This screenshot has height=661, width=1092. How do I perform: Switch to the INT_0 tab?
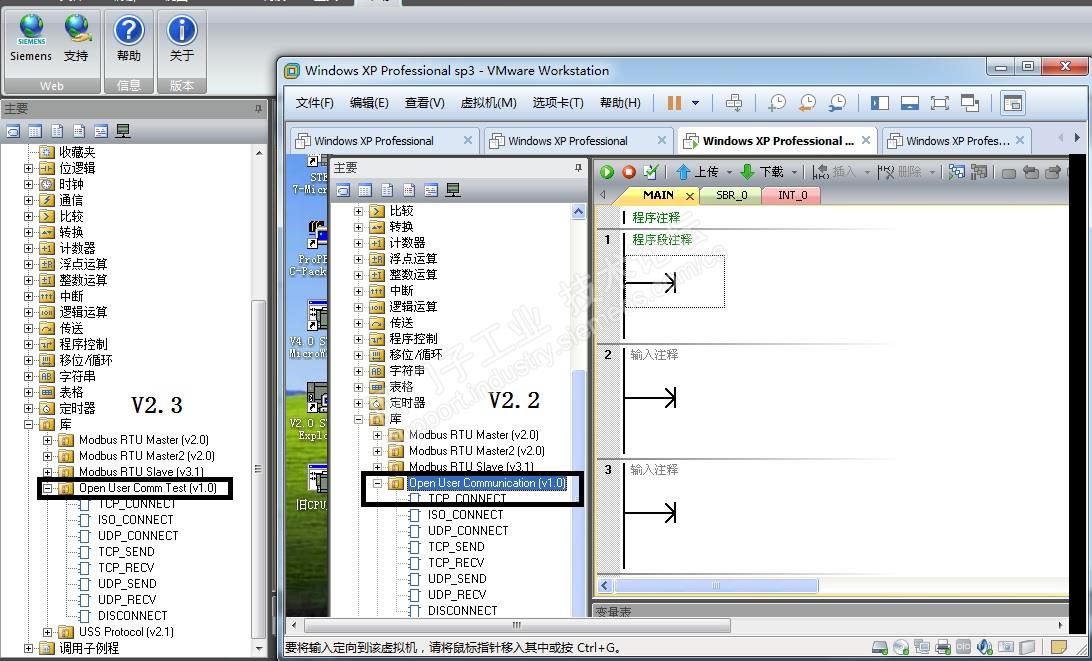[x=793, y=195]
